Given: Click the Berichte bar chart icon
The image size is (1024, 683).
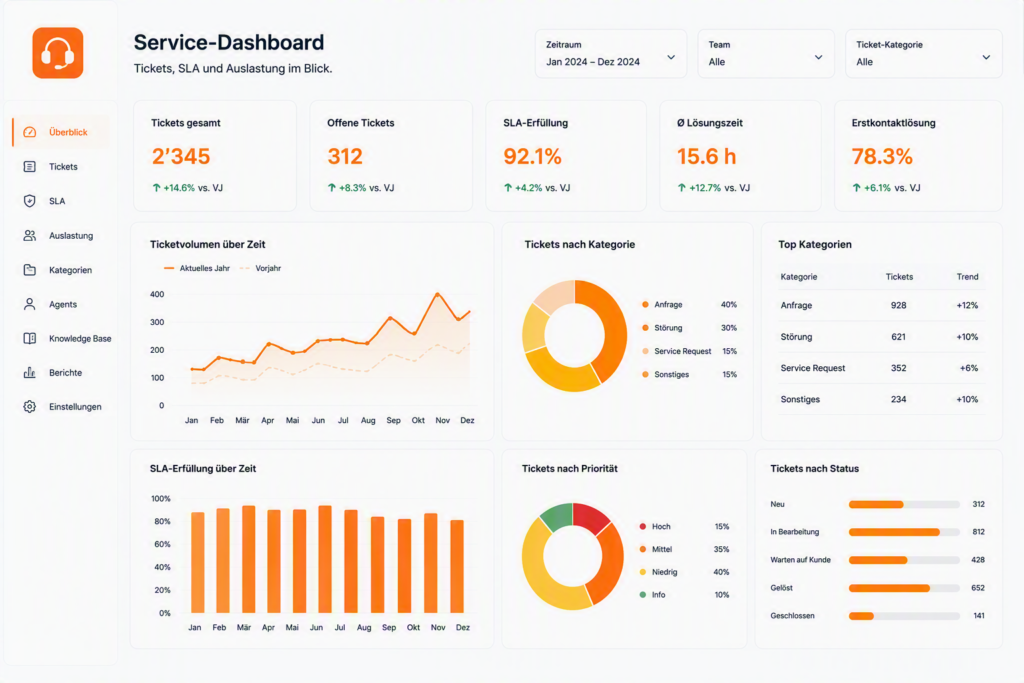Looking at the screenshot, I should [29, 373].
